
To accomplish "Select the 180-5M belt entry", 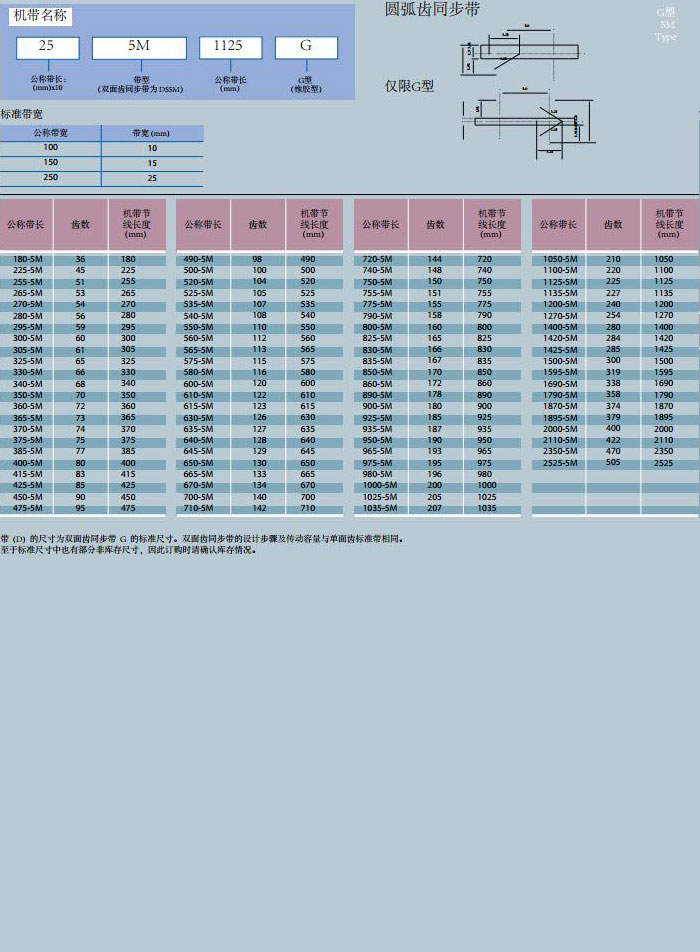I will click(27, 259).
